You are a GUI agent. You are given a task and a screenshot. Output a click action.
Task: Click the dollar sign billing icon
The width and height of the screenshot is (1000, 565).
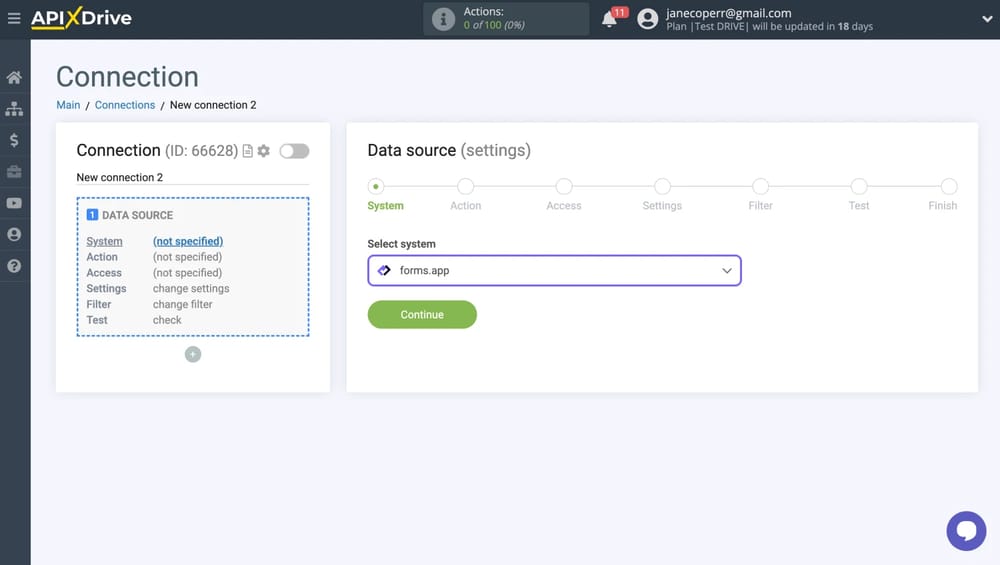[14, 140]
